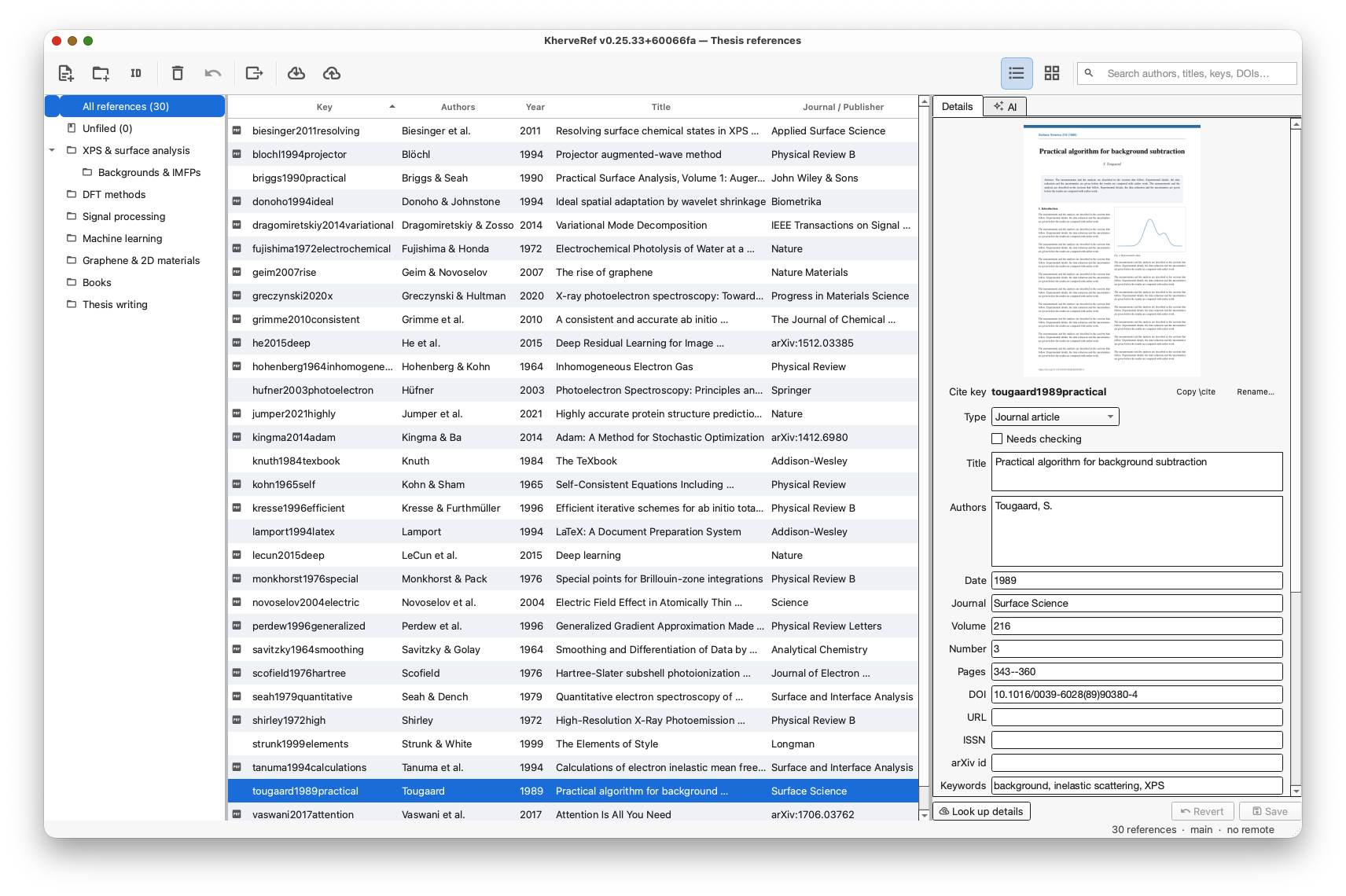The width and height of the screenshot is (1346, 896).
Task: Click Rename... next to cite key
Action: [1255, 391]
